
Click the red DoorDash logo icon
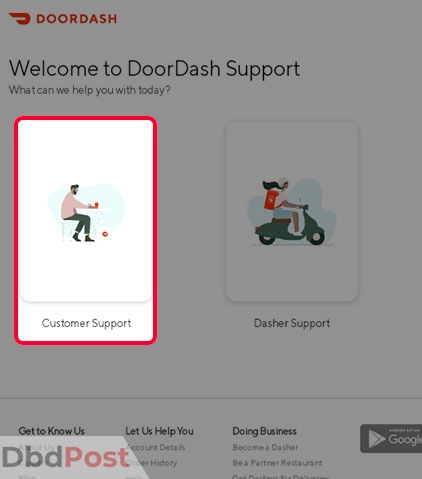click(x=19, y=18)
